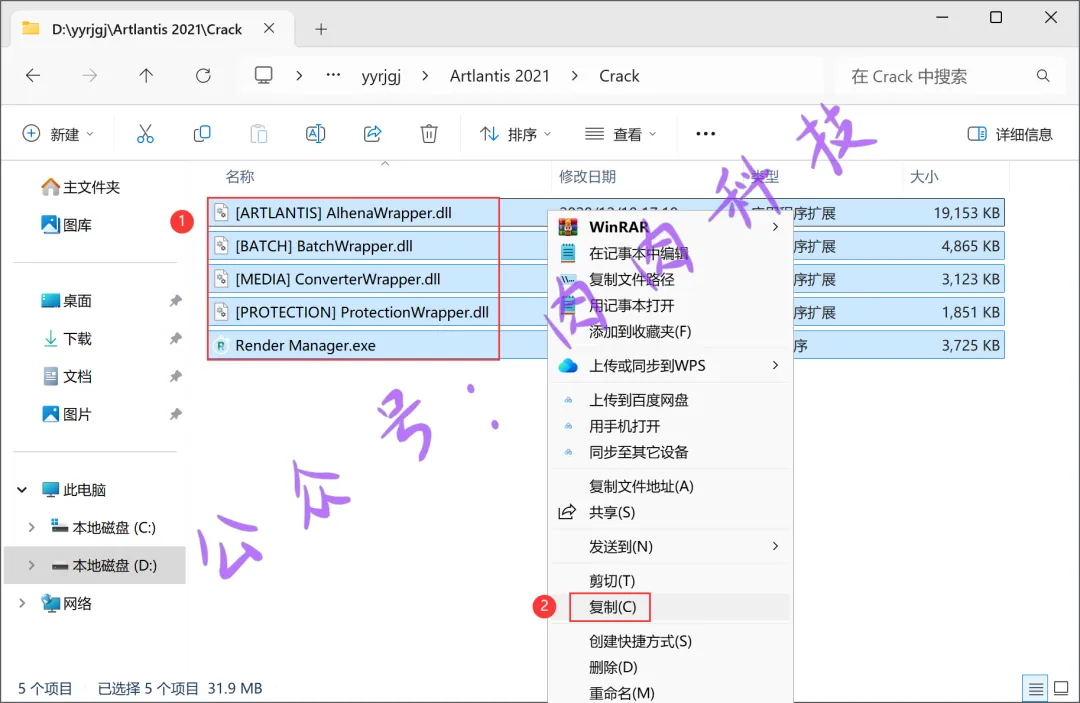This screenshot has width=1080, height=703.
Task: Click the Cut scissors icon in toolbar
Action: (x=145, y=134)
